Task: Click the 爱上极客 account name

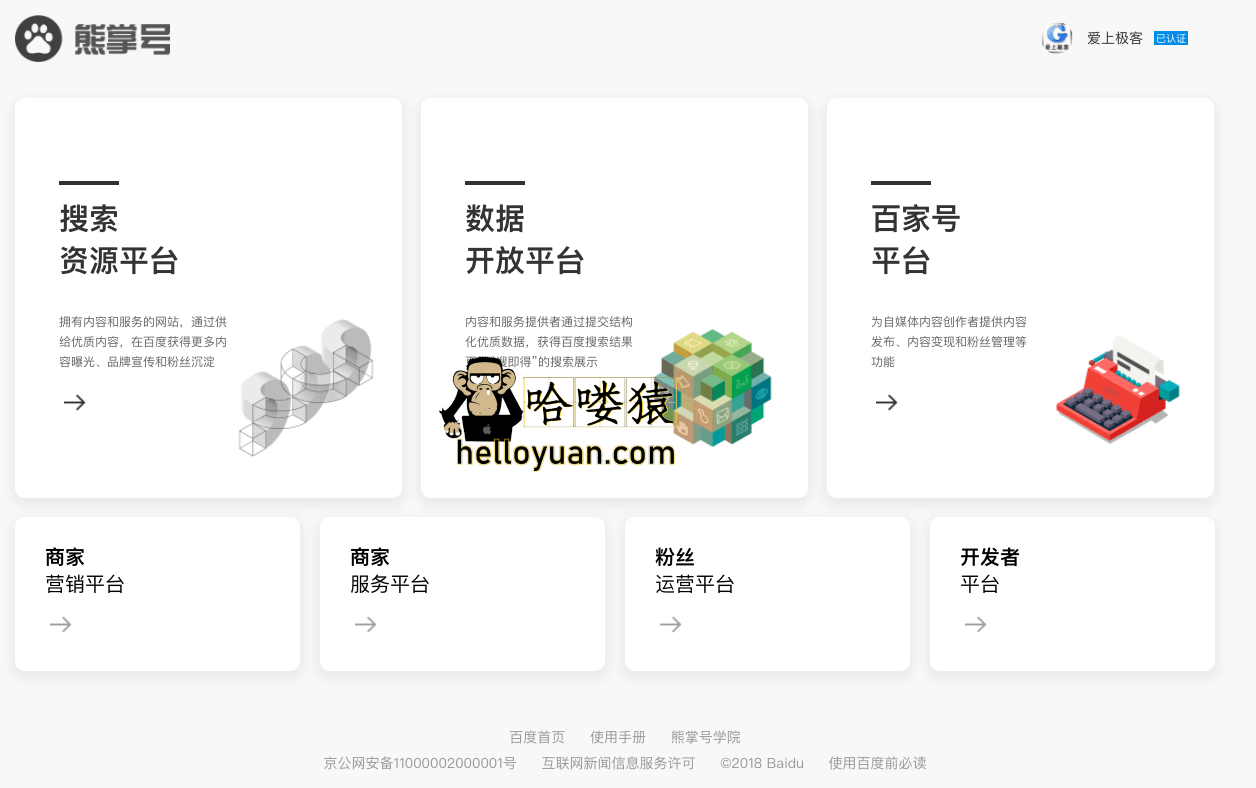Action: click(1115, 38)
